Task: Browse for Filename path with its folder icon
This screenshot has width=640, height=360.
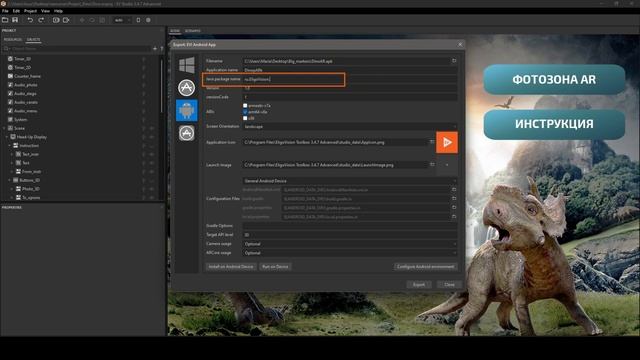Action: [454, 61]
